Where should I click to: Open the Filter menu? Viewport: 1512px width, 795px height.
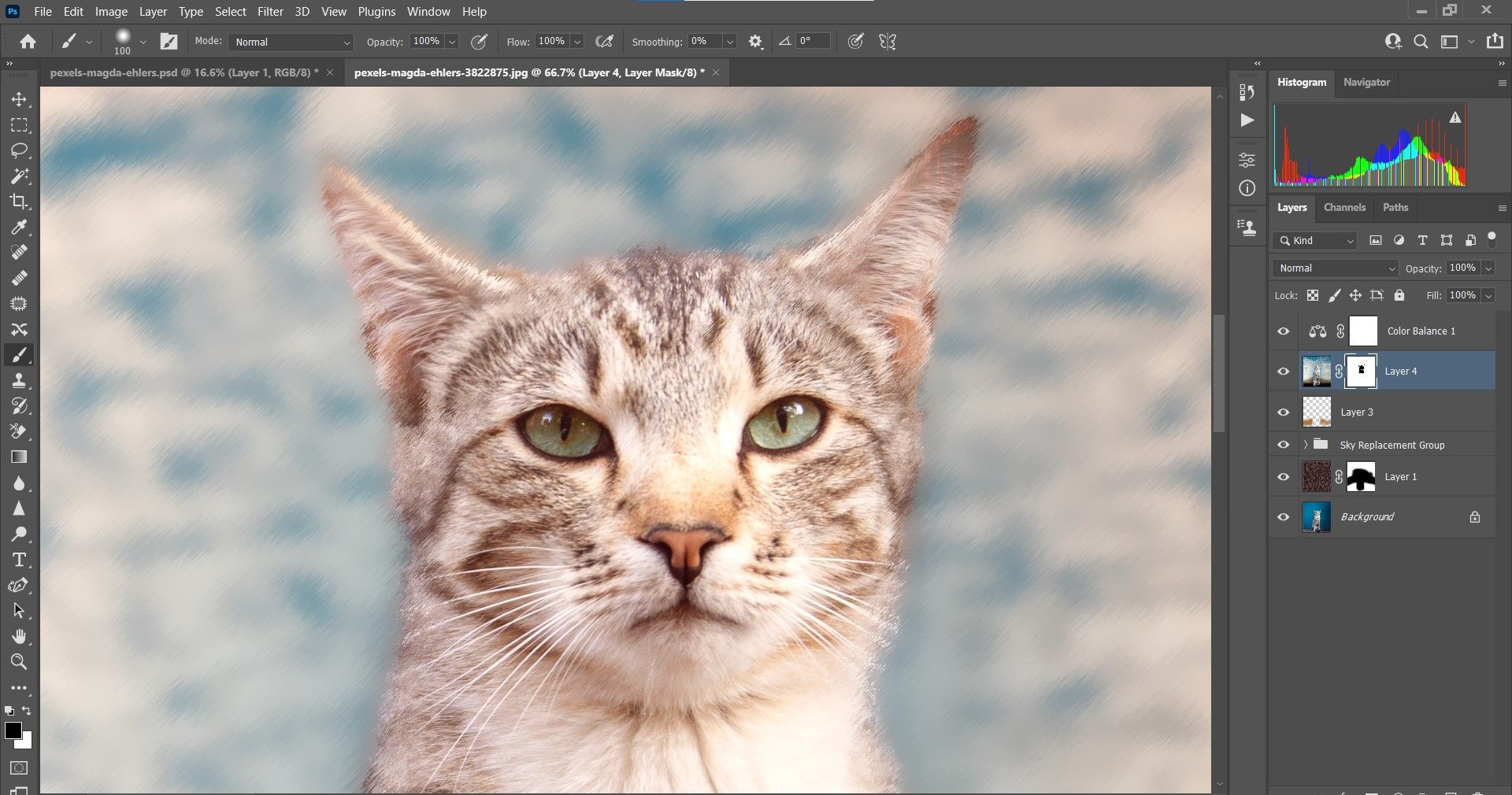coord(270,12)
